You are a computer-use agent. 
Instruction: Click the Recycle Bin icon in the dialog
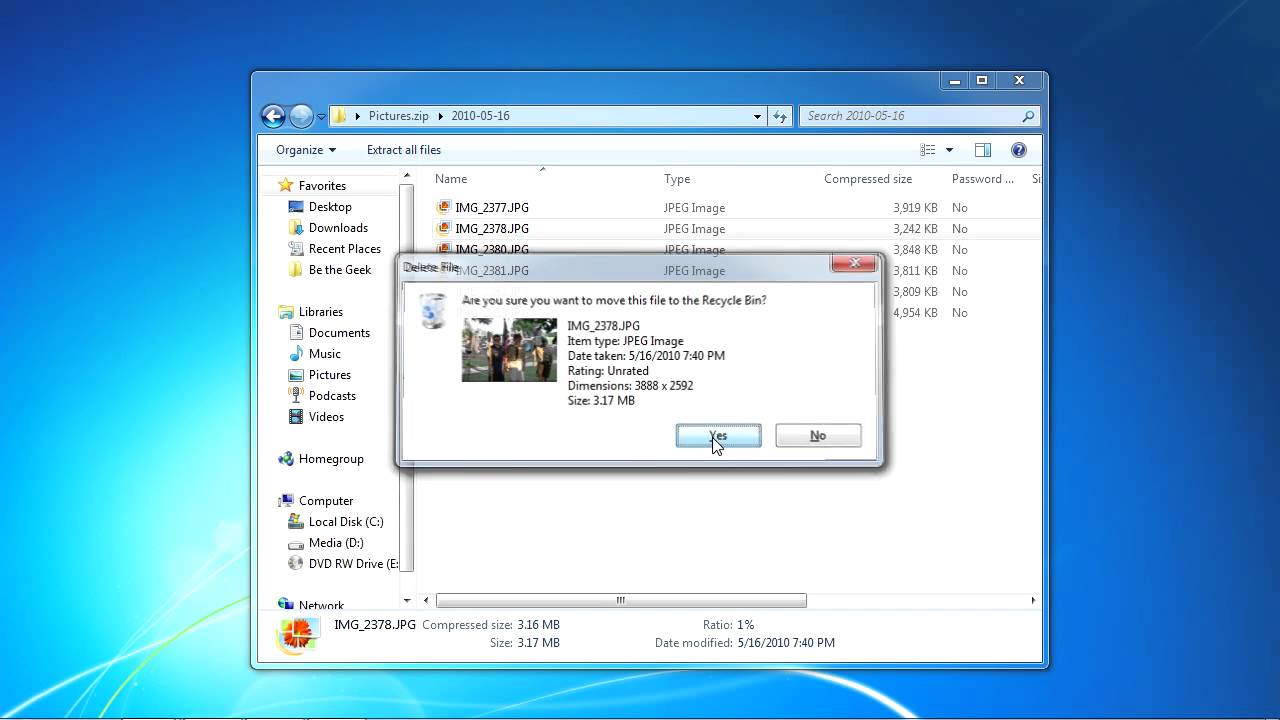pyautogui.click(x=433, y=311)
